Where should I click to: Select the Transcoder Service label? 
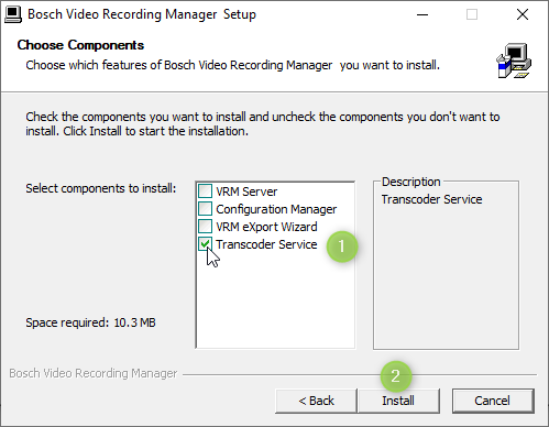click(x=267, y=244)
